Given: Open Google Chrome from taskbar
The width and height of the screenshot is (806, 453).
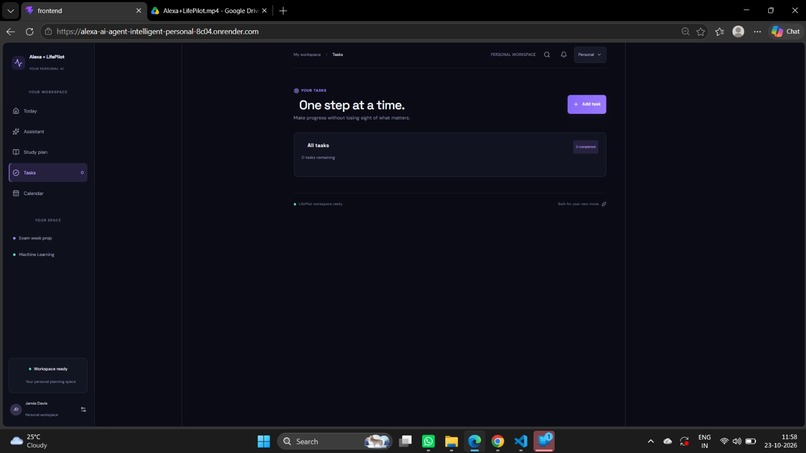Looking at the screenshot, I should [x=498, y=441].
